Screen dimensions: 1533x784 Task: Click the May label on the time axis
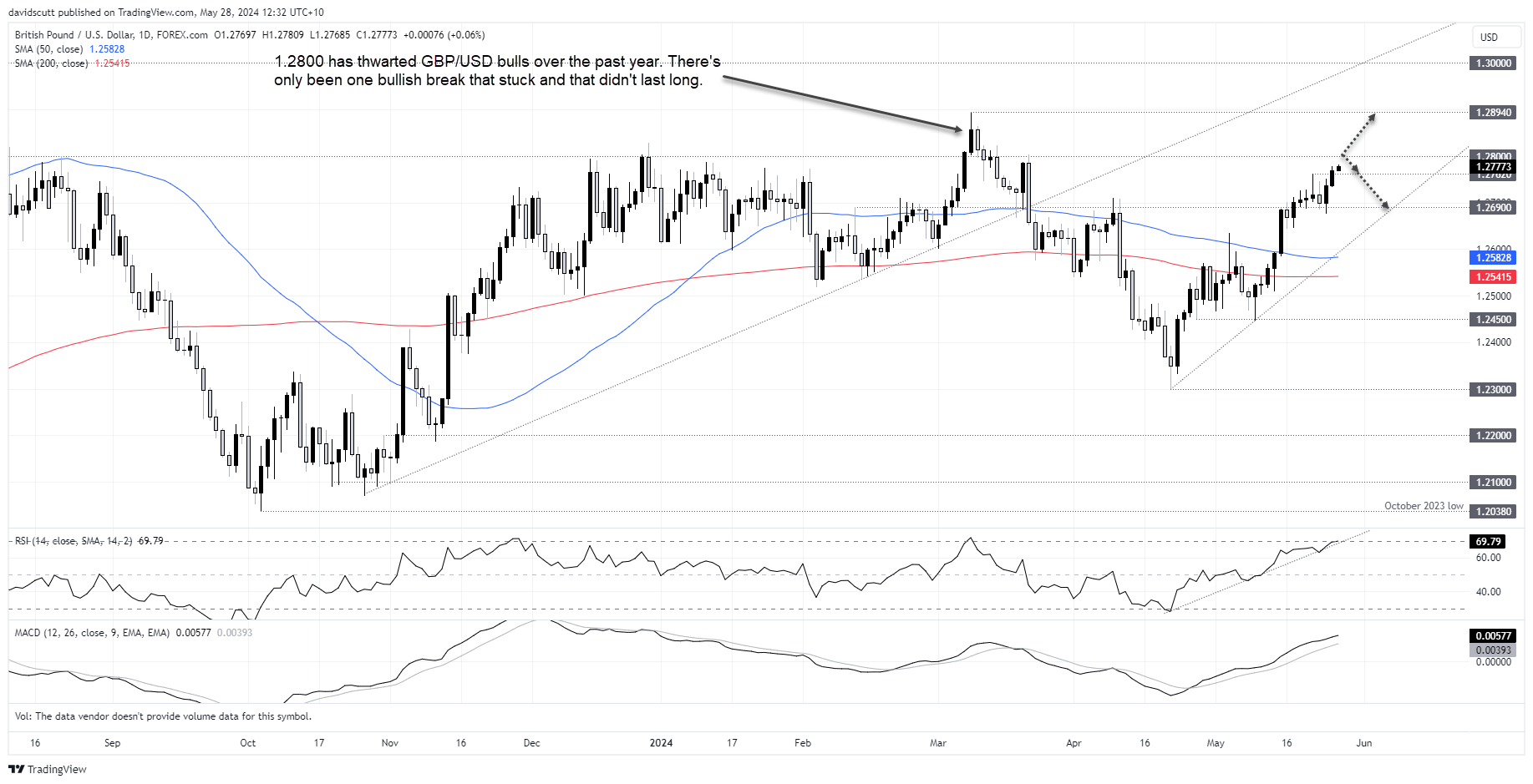pyautogui.click(x=1216, y=743)
